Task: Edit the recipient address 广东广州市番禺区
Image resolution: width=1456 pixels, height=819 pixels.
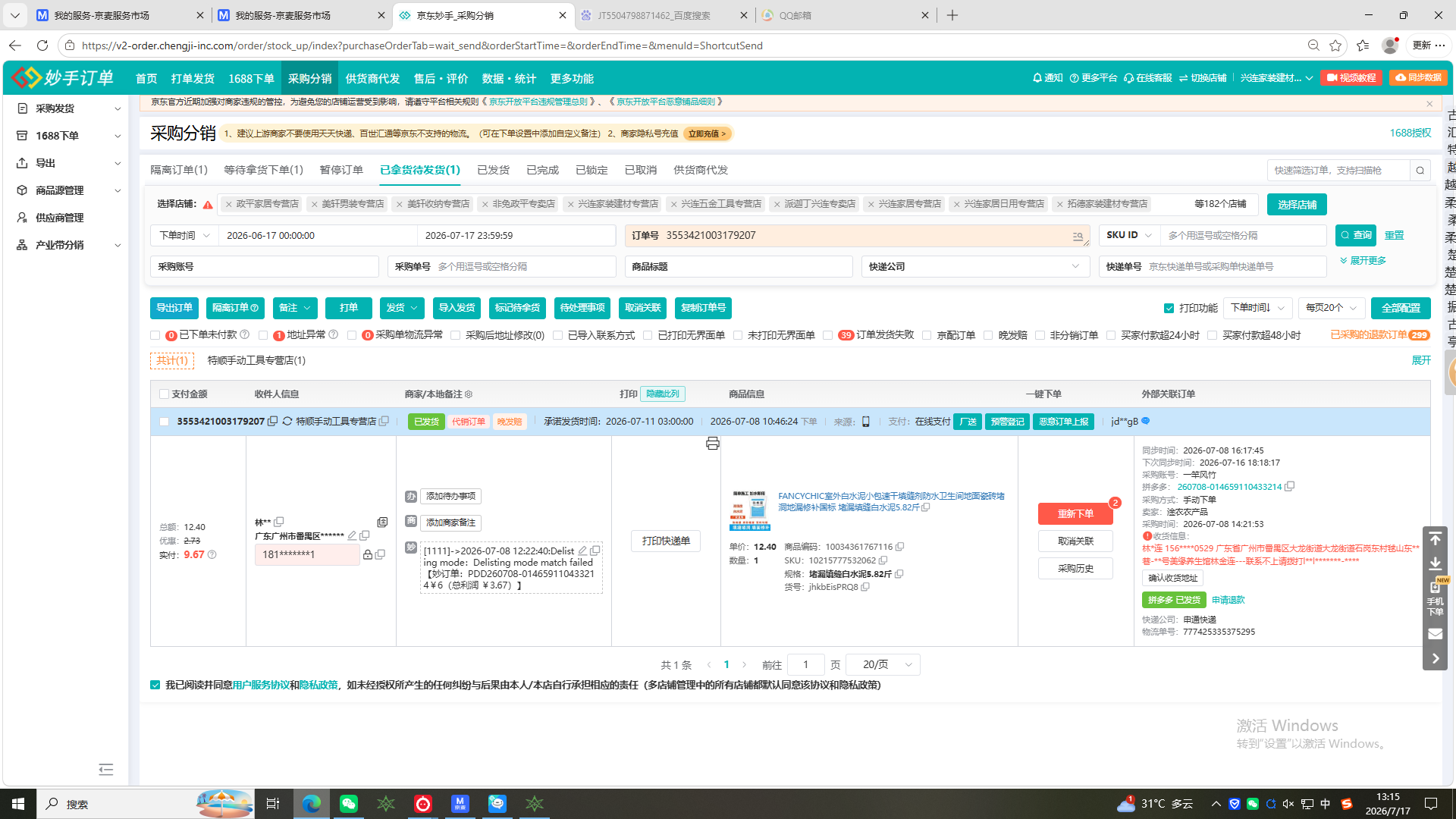Action: (352, 535)
